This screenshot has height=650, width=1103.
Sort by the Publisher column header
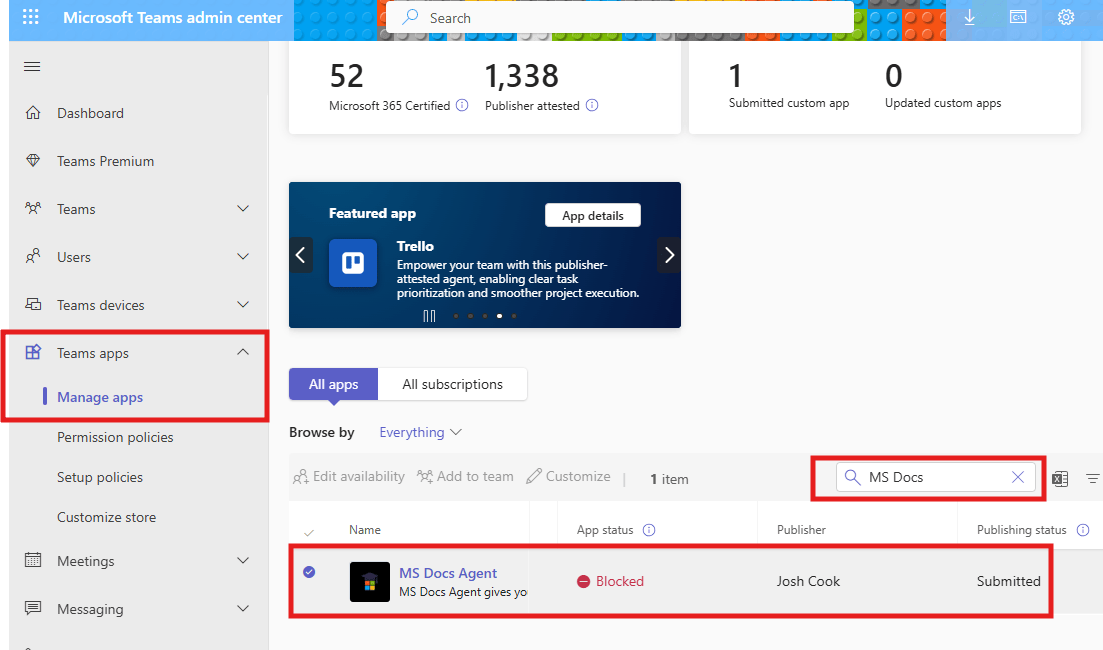tap(801, 530)
